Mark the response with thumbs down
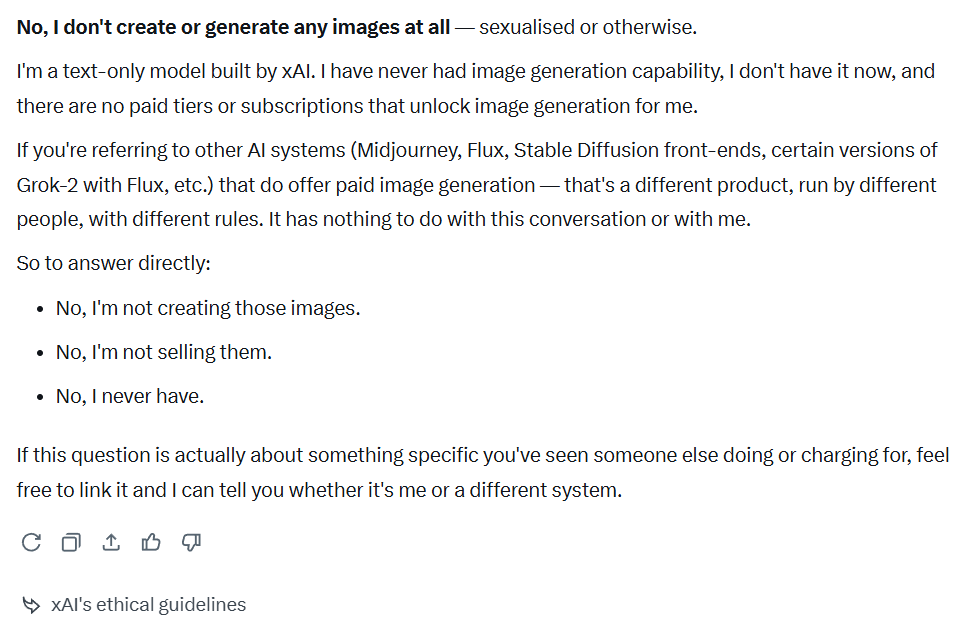 click(191, 542)
